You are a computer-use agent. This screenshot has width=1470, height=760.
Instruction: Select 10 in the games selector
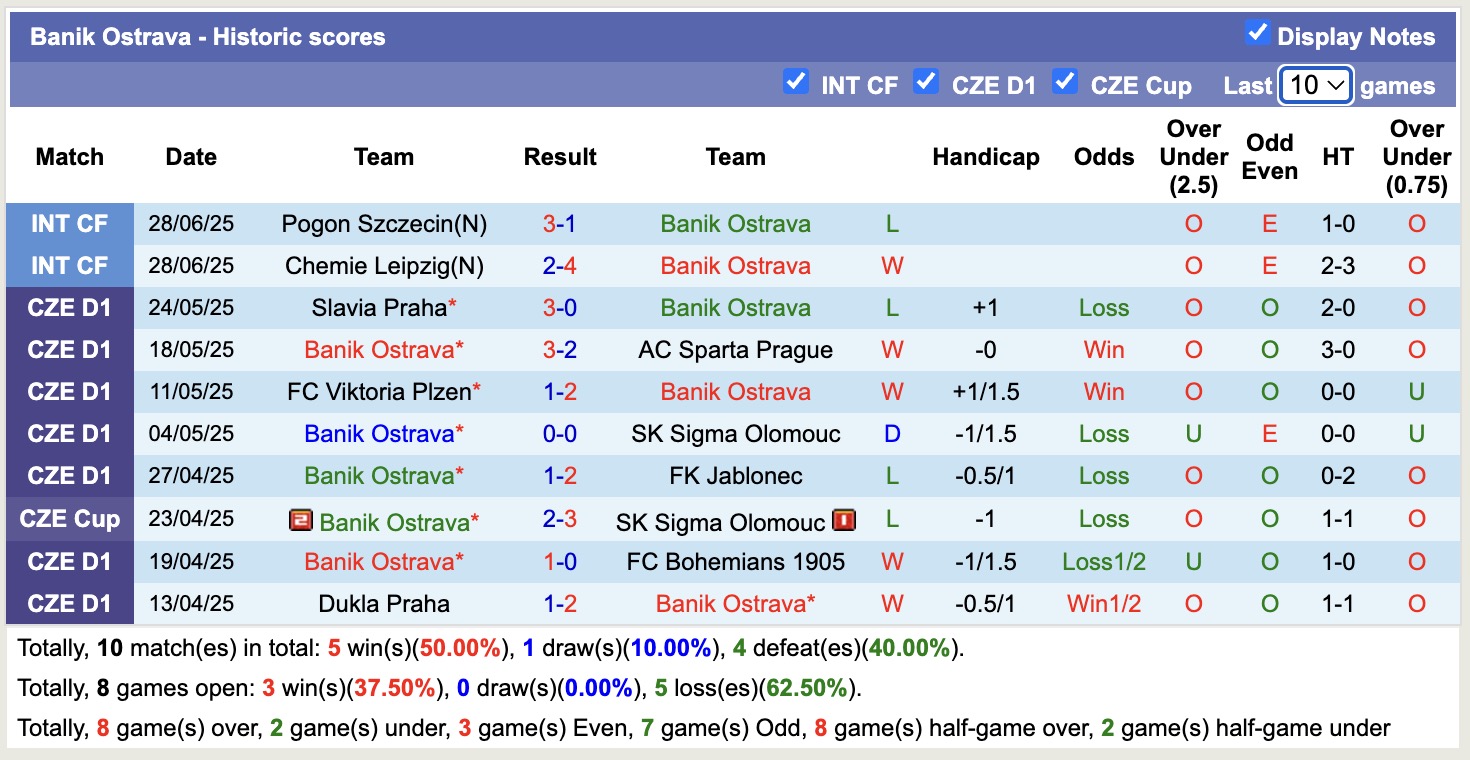coord(1315,86)
